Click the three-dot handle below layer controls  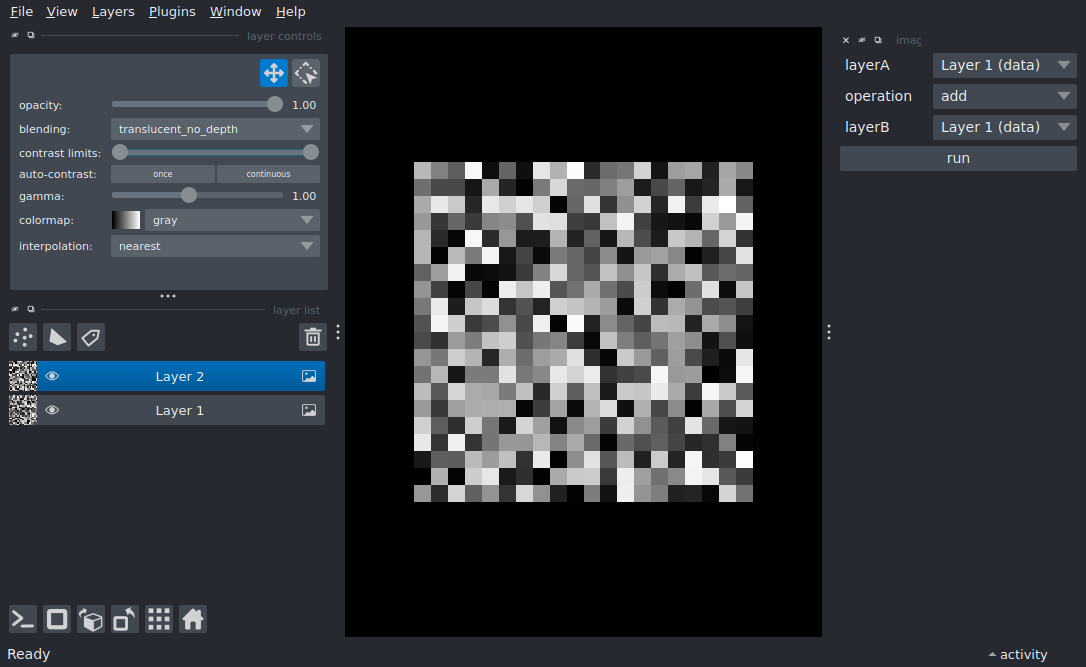pyautogui.click(x=168, y=296)
